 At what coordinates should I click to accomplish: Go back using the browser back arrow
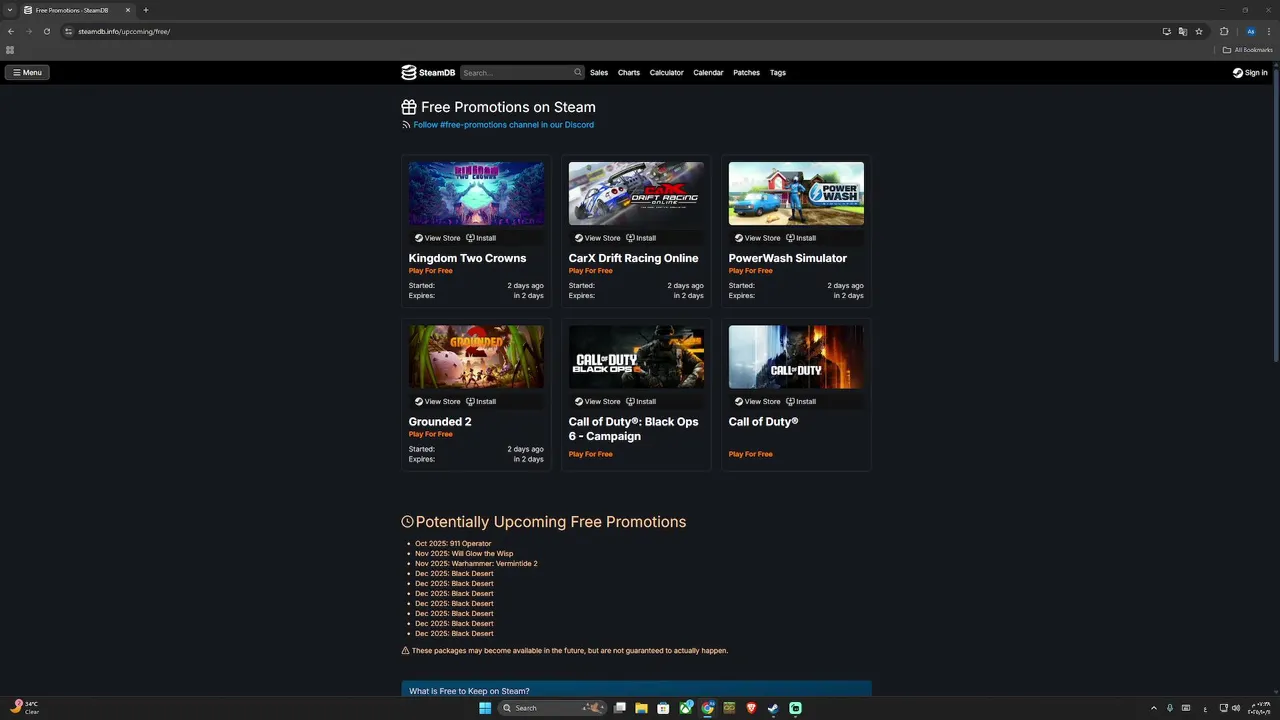tap(11, 31)
